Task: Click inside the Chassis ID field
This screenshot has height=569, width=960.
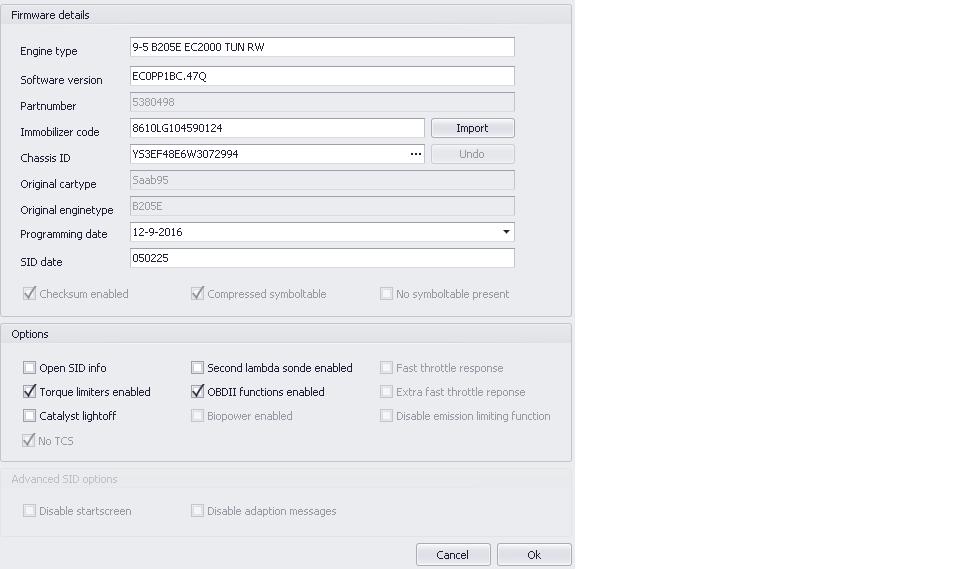Action: [267, 154]
